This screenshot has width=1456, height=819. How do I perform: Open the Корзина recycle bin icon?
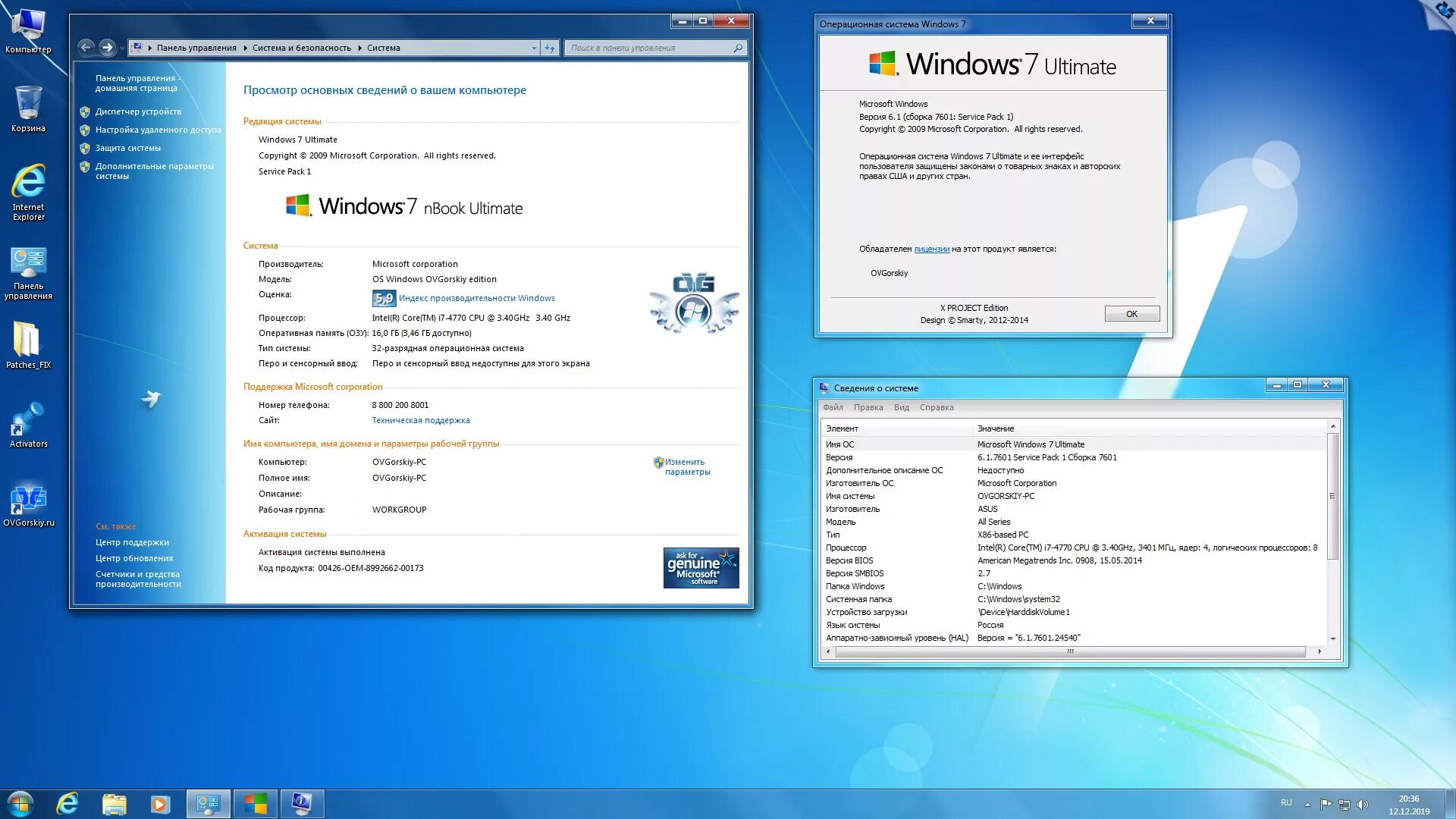point(28,108)
